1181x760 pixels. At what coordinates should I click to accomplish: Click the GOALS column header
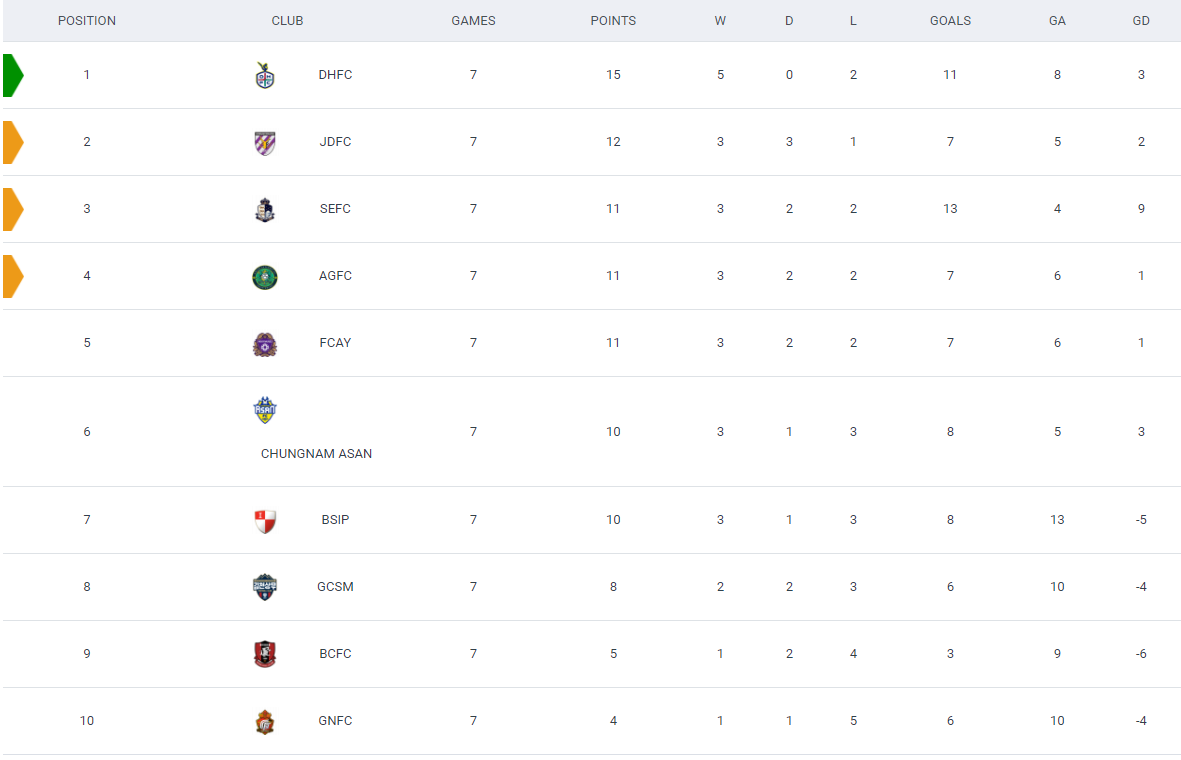950,21
